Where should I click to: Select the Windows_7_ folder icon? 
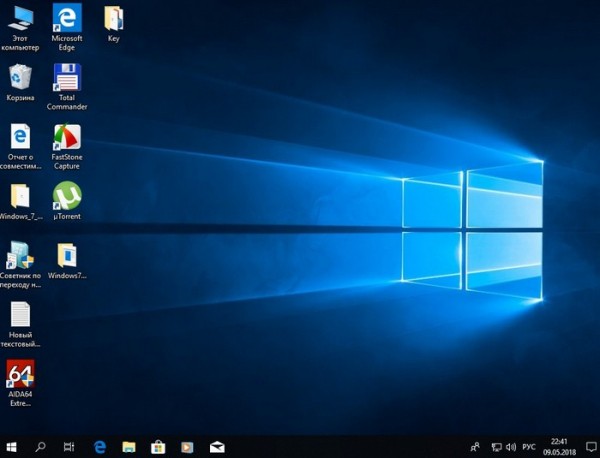click(20, 202)
